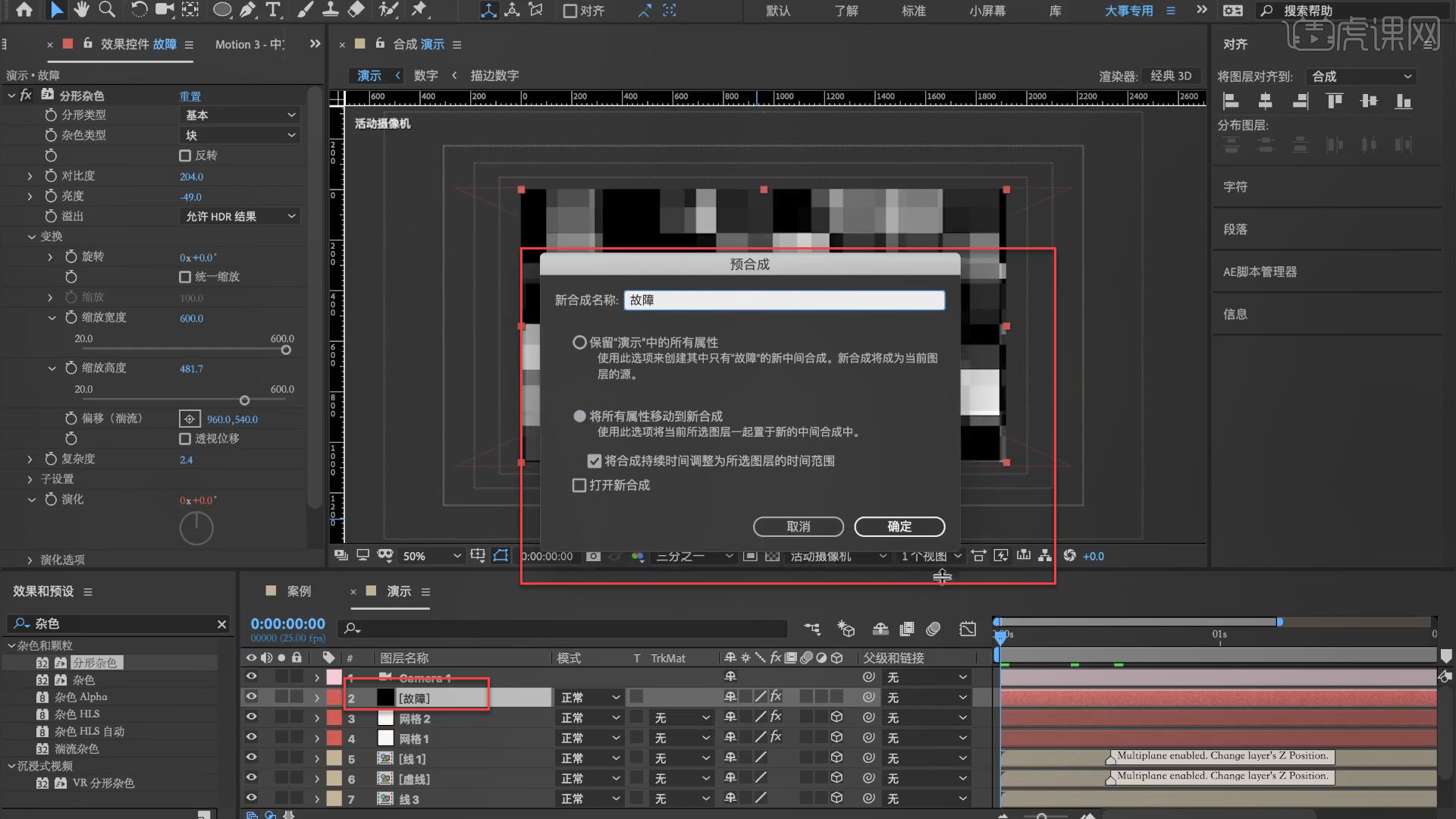
Task: Open AE脚本管理器 panel
Action: point(1260,271)
